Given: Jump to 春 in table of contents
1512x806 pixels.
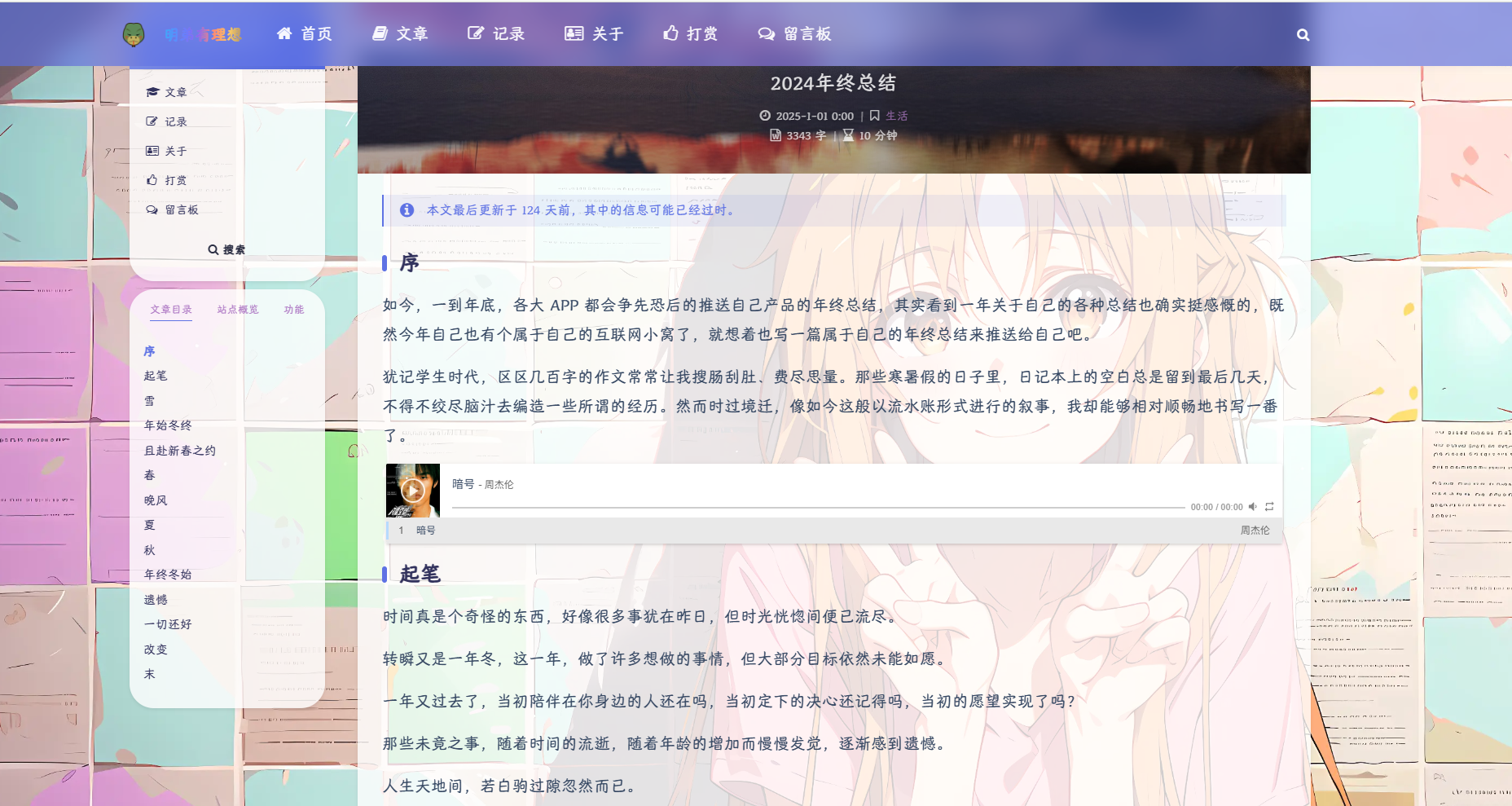Looking at the screenshot, I should click(x=150, y=475).
